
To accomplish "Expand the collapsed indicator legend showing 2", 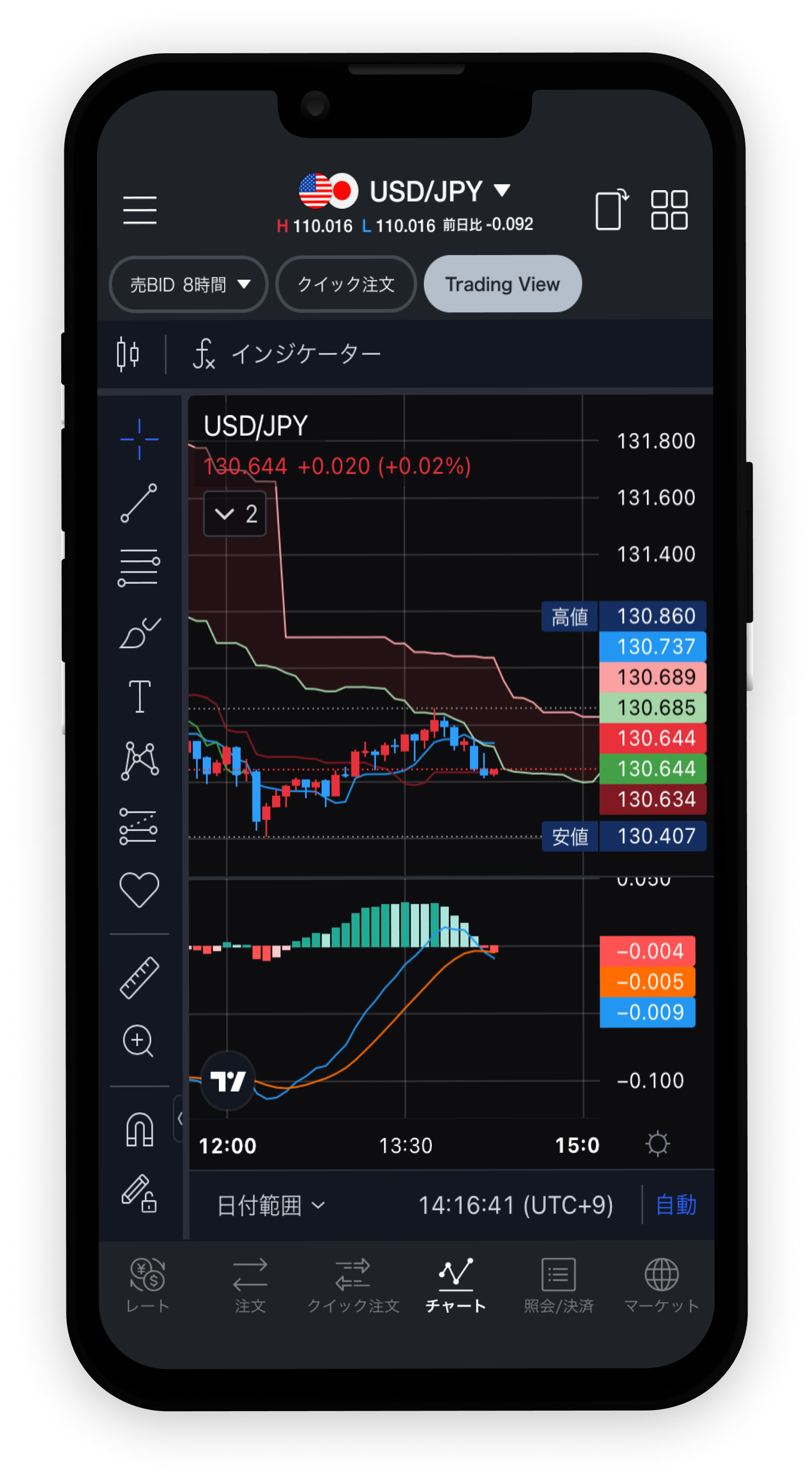I will [x=235, y=514].
